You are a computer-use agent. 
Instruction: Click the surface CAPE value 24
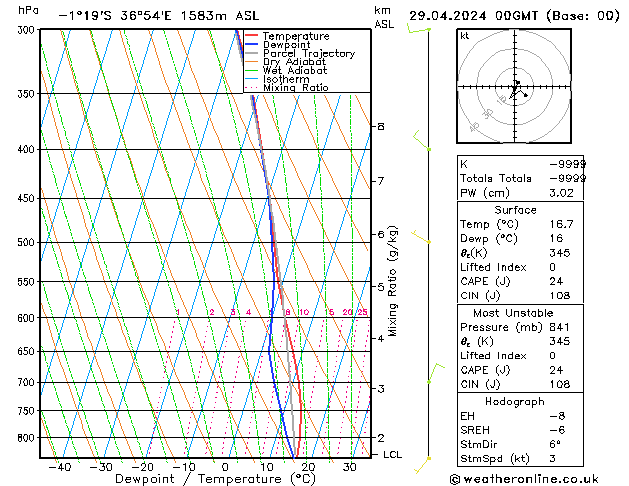point(556,281)
